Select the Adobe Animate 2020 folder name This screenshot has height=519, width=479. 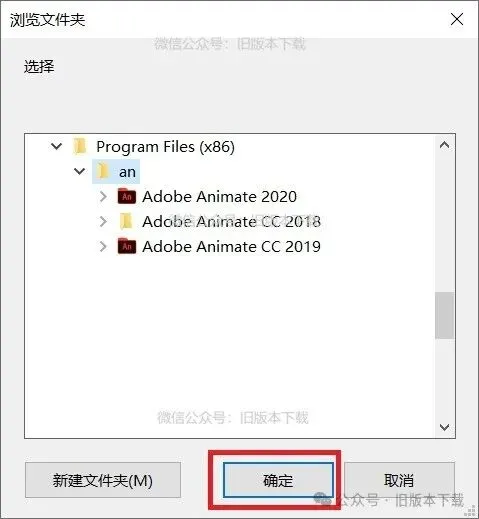click(x=219, y=197)
